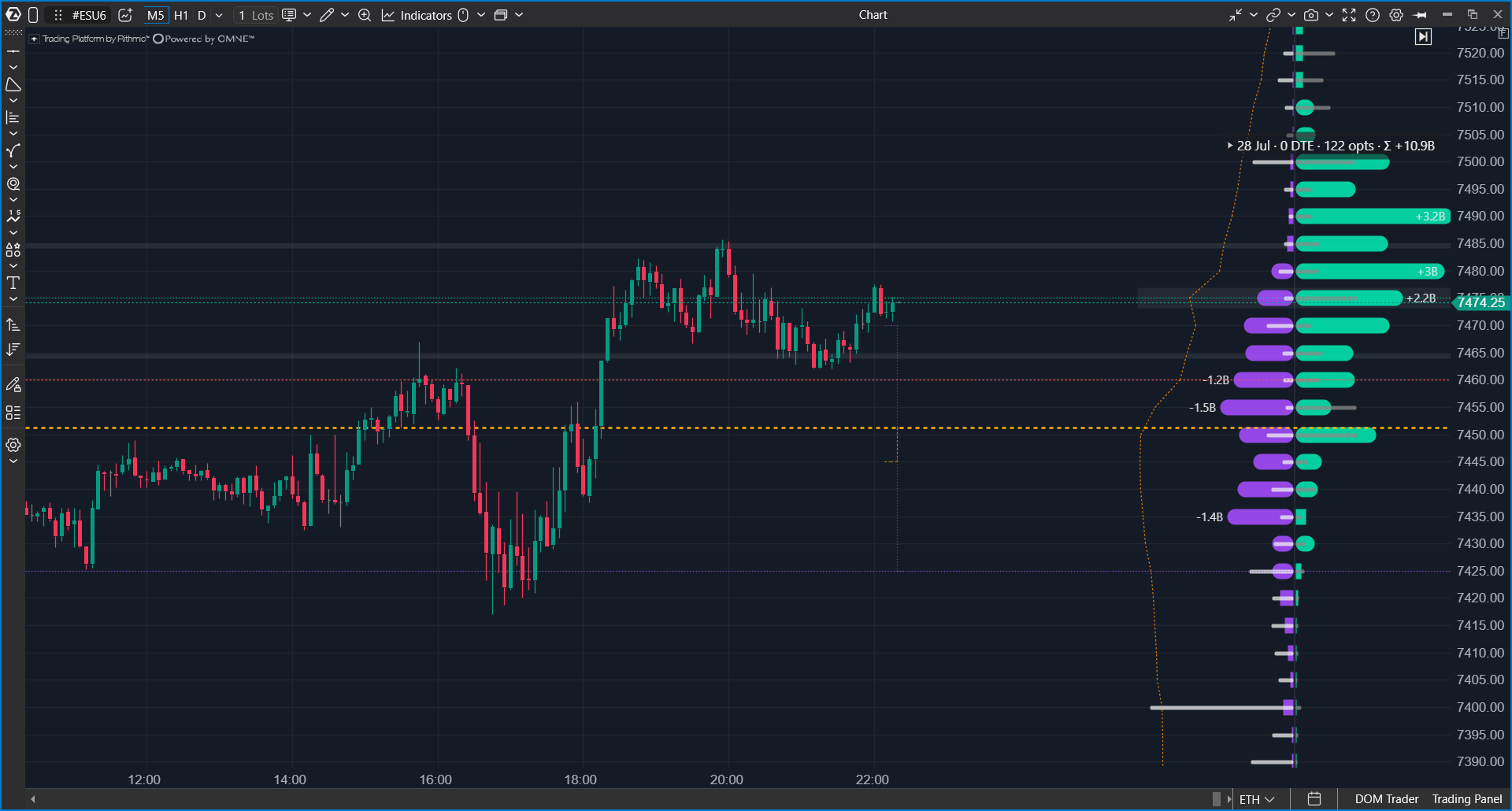The height and width of the screenshot is (811, 1512).
Task: Click the 7450.00 dashed yellow level line
Action: pos(736,428)
